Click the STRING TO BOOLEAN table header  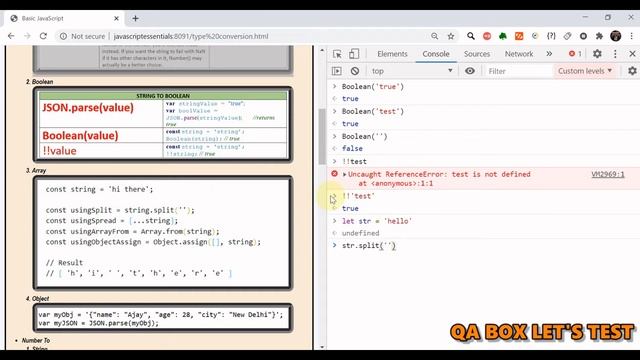pos(163,96)
